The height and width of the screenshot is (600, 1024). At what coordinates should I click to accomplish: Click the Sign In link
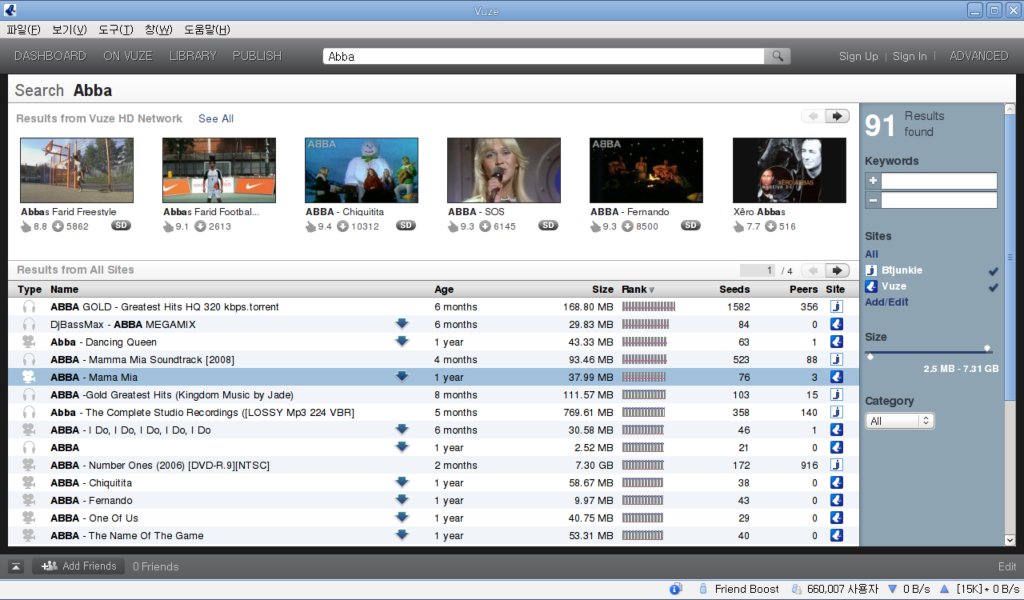pos(909,56)
